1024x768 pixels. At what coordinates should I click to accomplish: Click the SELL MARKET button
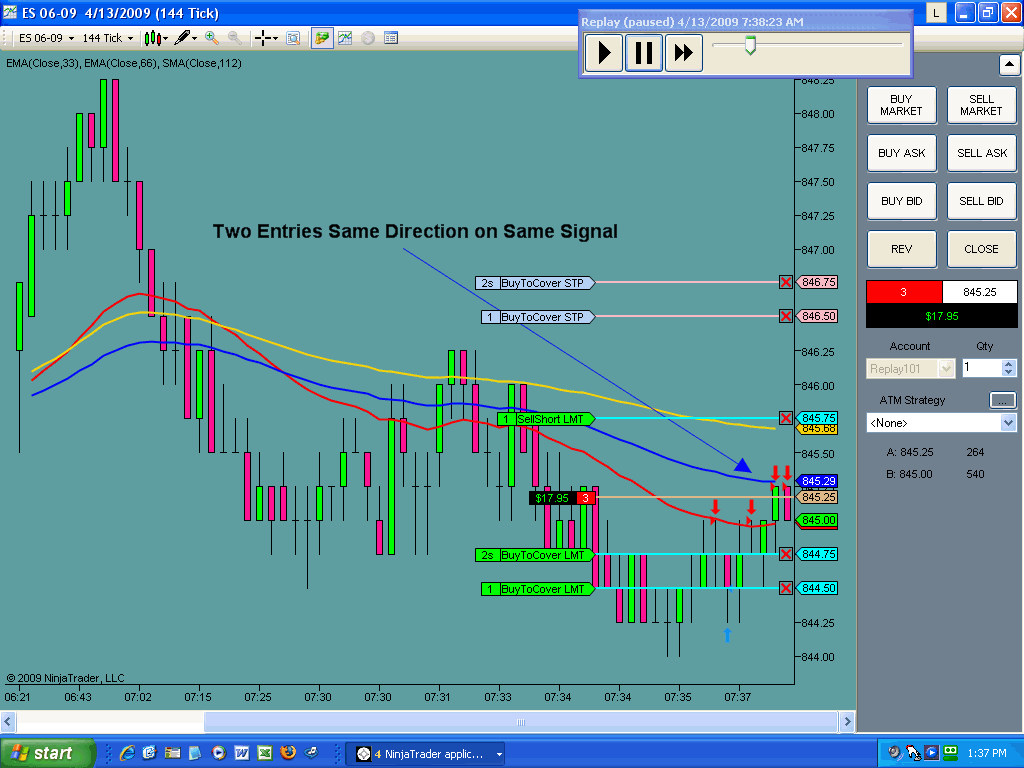point(981,105)
